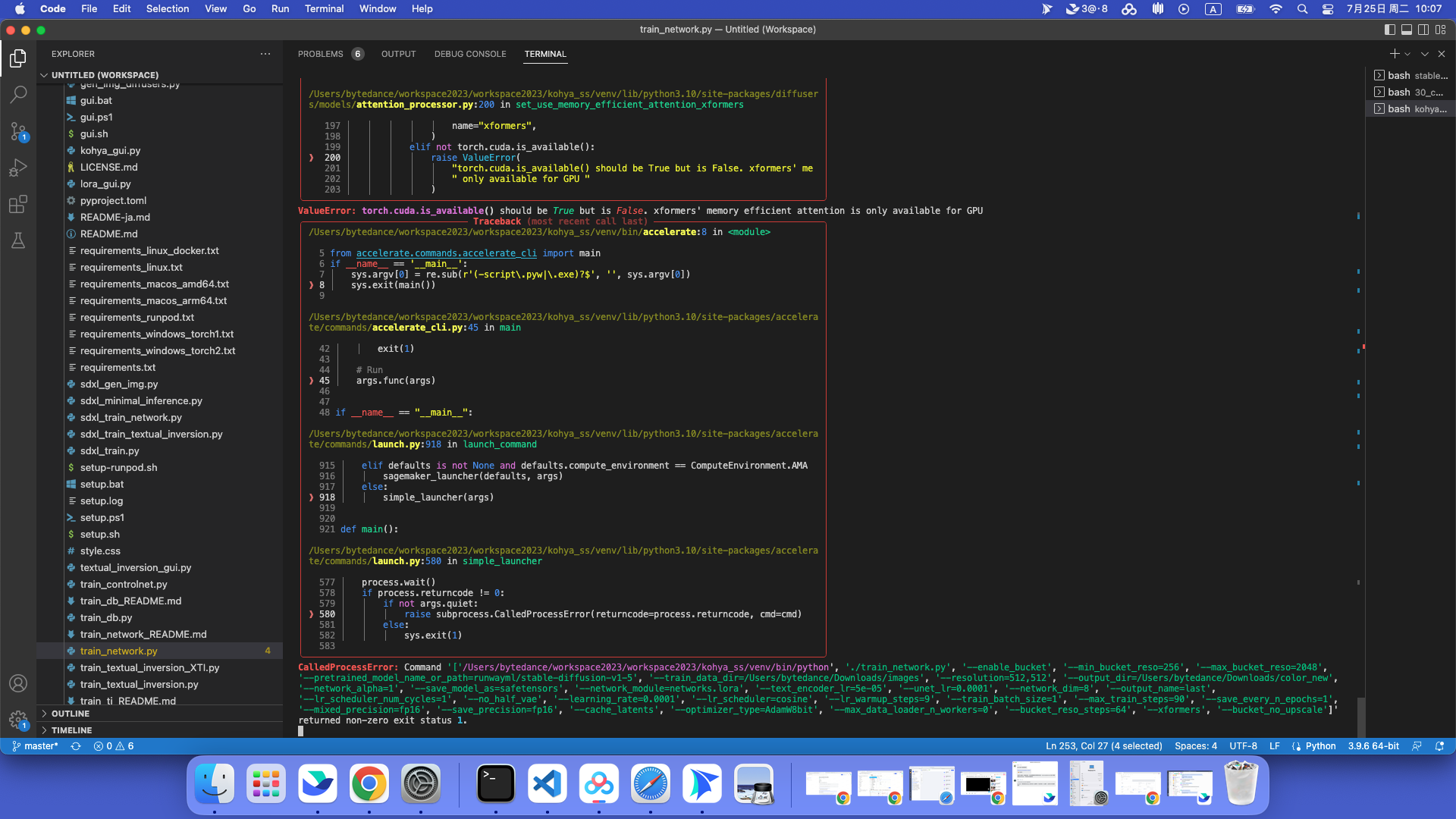Create a new terminal with the plus icon
The width and height of the screenshot is (1456, 819).
1394,54
